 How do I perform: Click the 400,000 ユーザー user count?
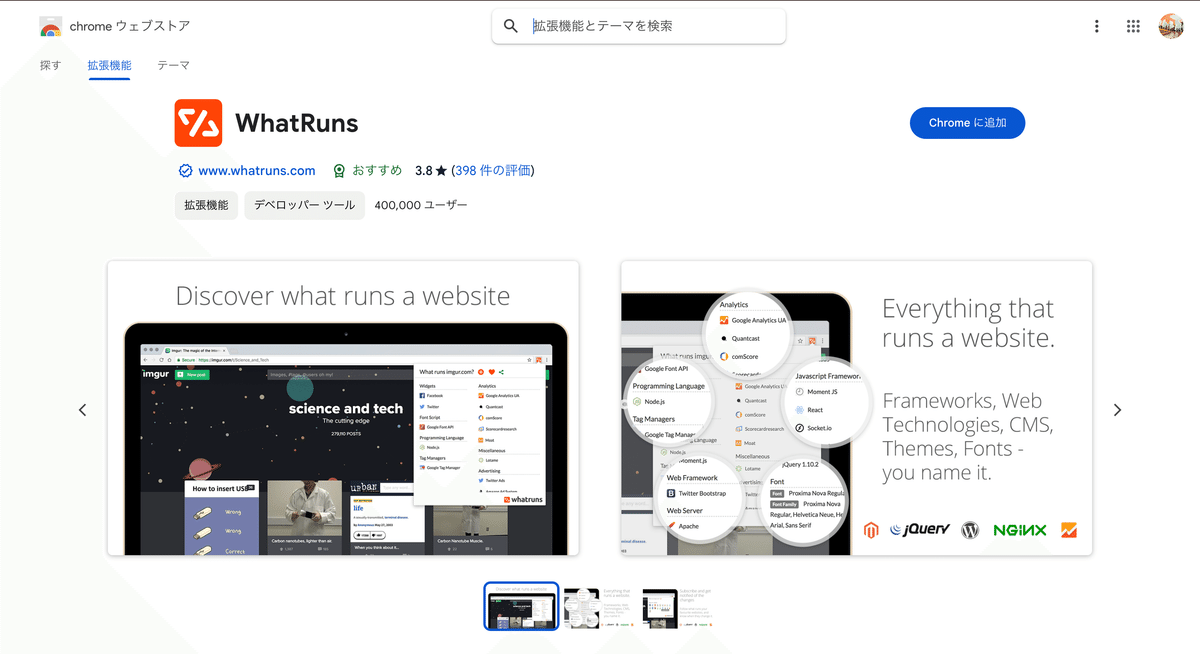(x=421, y=205)
